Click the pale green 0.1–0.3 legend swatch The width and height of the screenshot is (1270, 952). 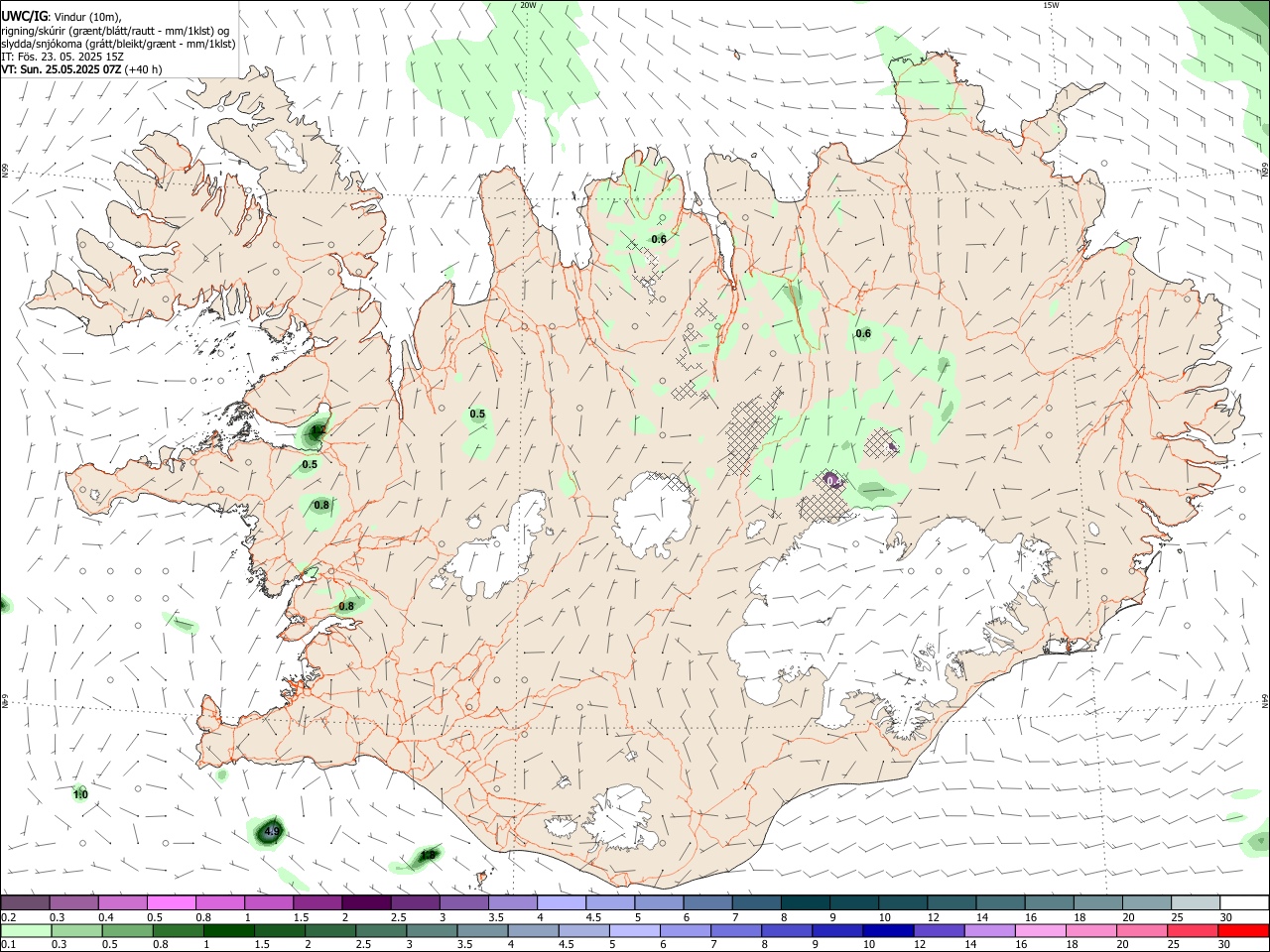pyautogui.click(x=26, y=930)
